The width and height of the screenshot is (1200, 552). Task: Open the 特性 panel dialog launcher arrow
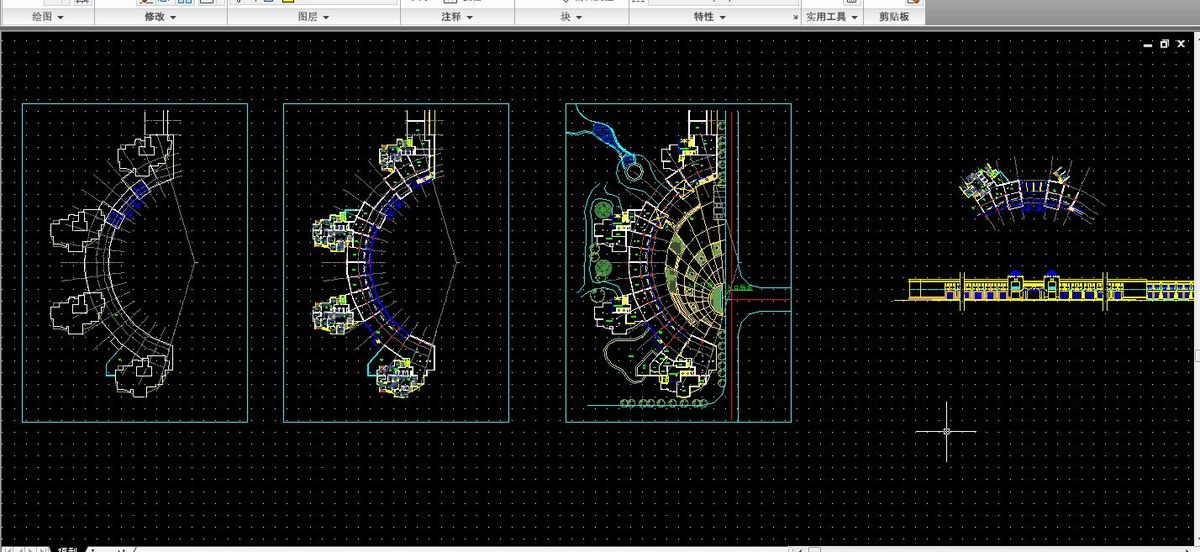pyautogui.click(x=794, y=17)
